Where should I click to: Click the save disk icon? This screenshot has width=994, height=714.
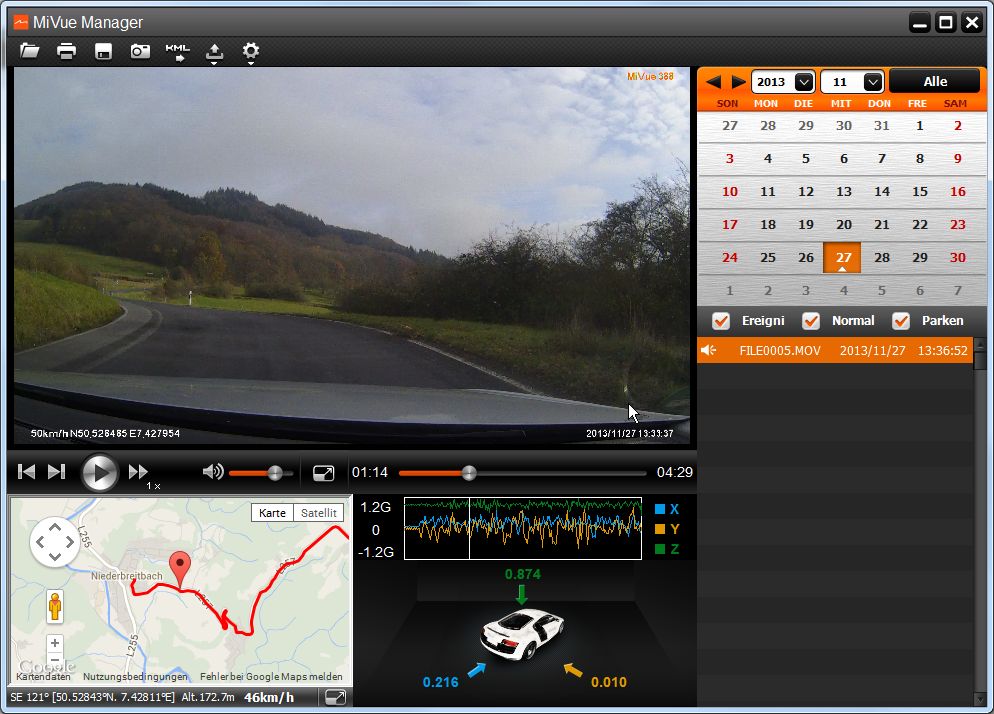(103, 52)
